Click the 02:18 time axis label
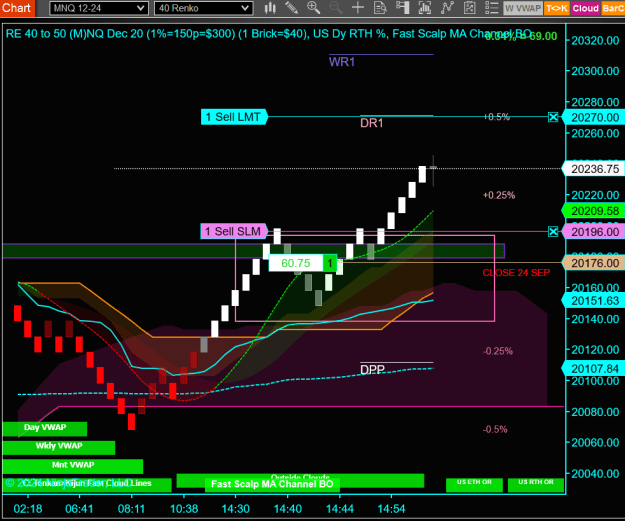Viewport: 625px width, 521px height. pyautogui.click(x=28, y=509)
